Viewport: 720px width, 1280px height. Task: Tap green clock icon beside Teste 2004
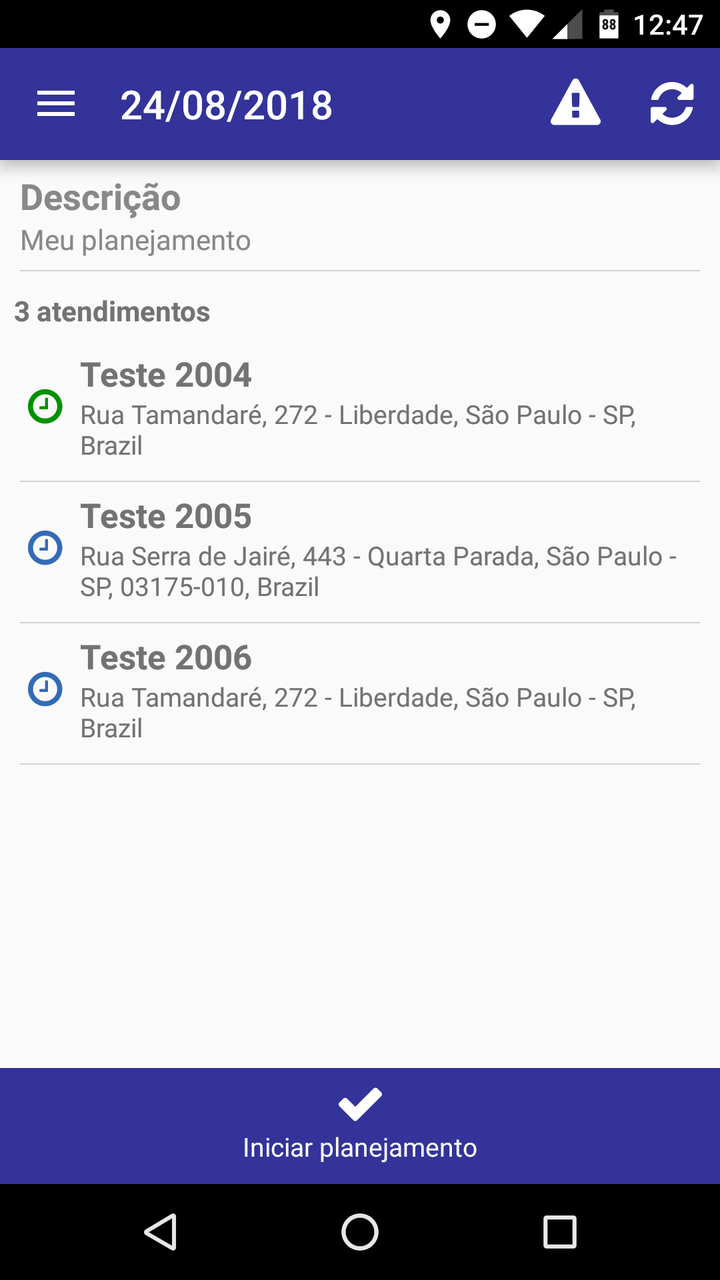pos(45,407)
